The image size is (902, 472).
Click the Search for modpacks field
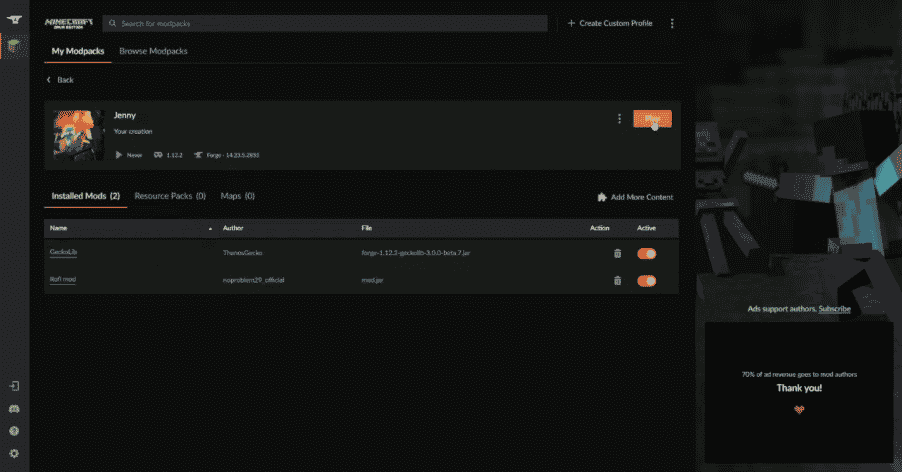325,23
